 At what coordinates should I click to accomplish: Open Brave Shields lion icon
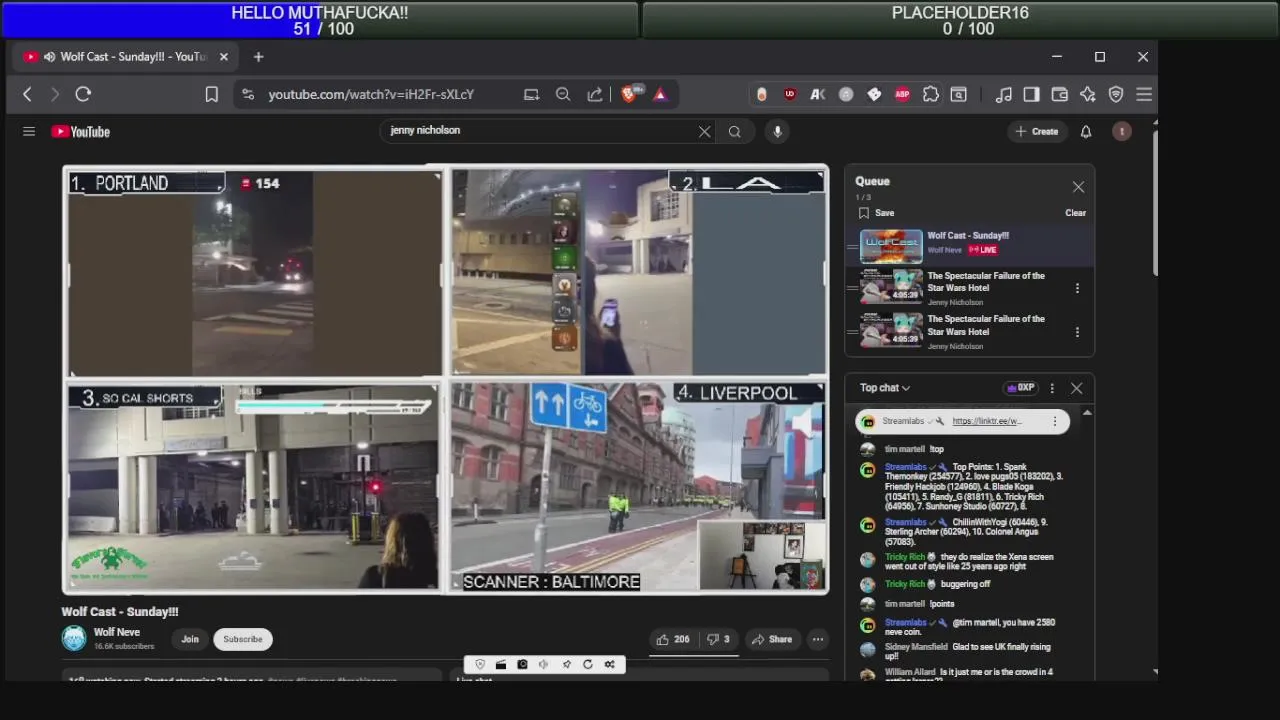[629, 94]
